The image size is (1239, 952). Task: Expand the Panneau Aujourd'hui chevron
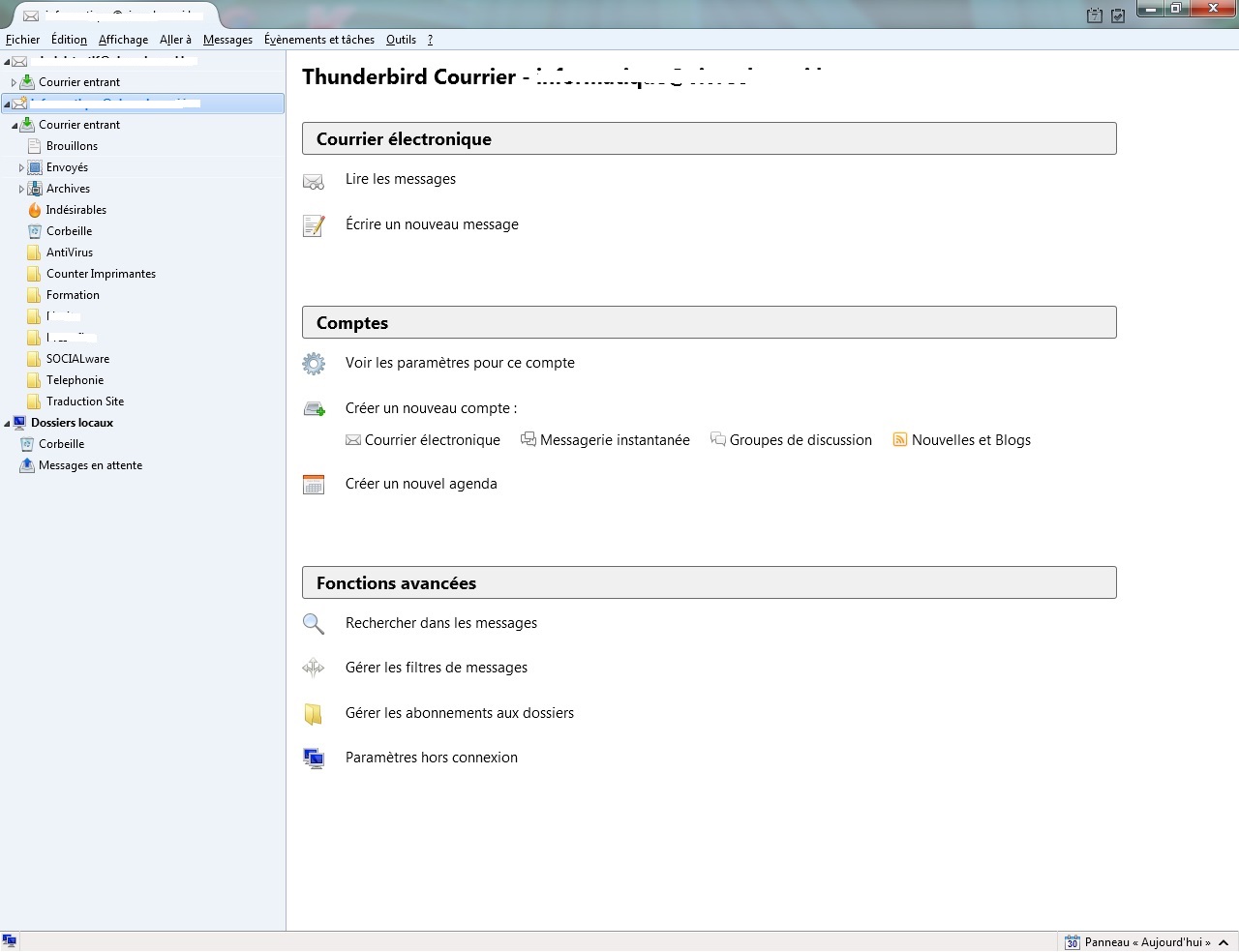[x=1224, y=942]
